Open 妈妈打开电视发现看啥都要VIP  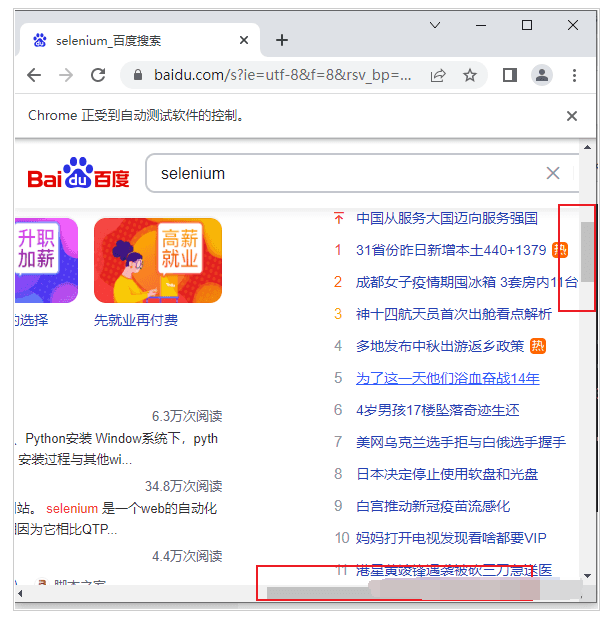pyautogui.click(x=451, y=538)
